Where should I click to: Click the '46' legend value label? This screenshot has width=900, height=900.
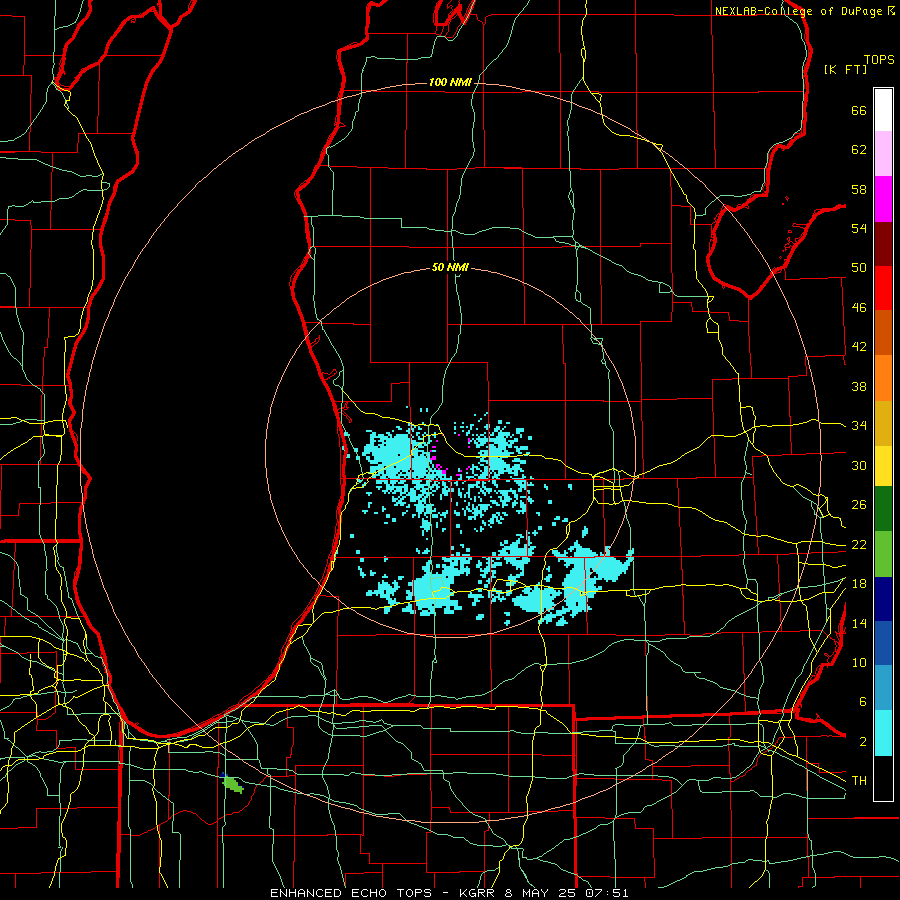coord(859,308)
